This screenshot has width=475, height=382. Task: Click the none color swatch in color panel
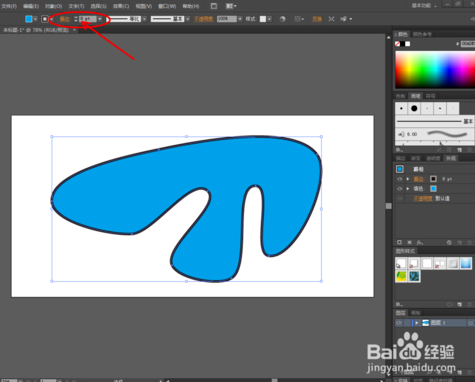pyautogui.click(x=397, y=44)
